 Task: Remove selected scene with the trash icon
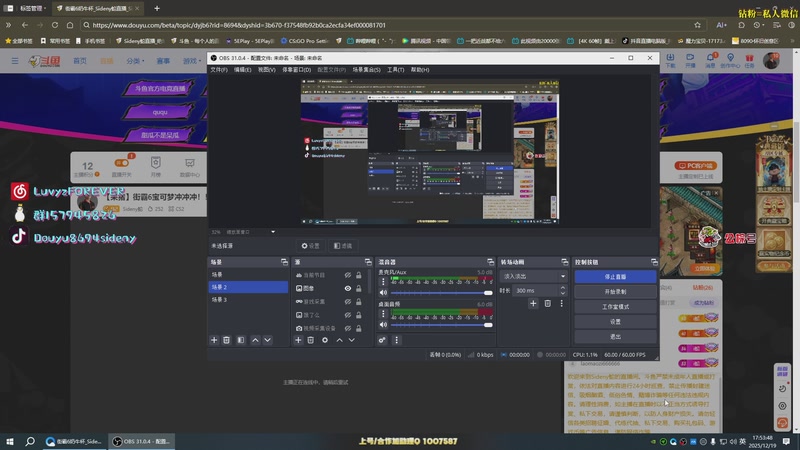pyautogui.click(x=227, y=340)
